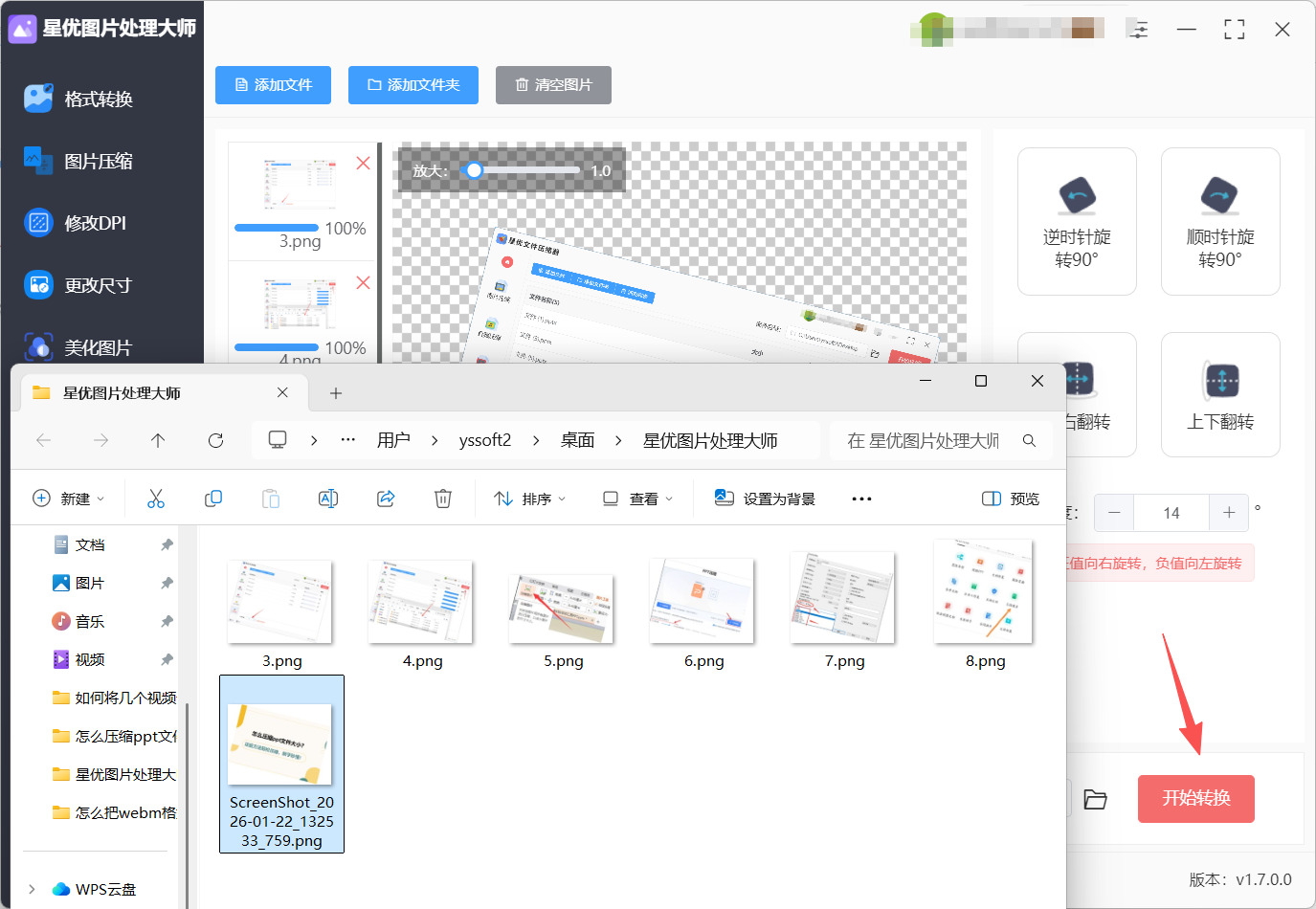Click the yssoft2 breadcrumb
The image size is (1316, 909).
tap(485, 440)
